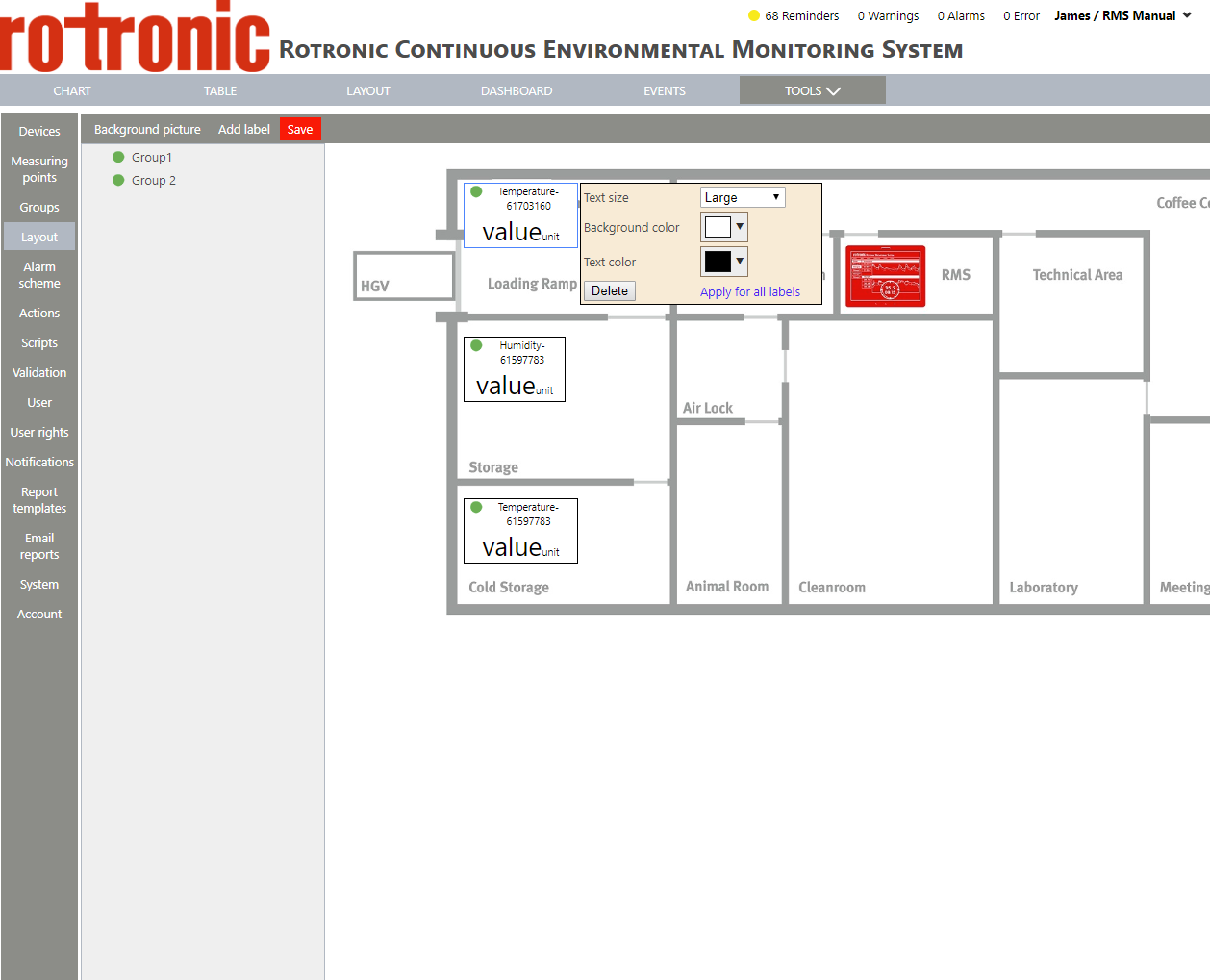Click status dot on Temperature-61703160 label
Viewport: 1210px width, 980px height.
point(476,191)
